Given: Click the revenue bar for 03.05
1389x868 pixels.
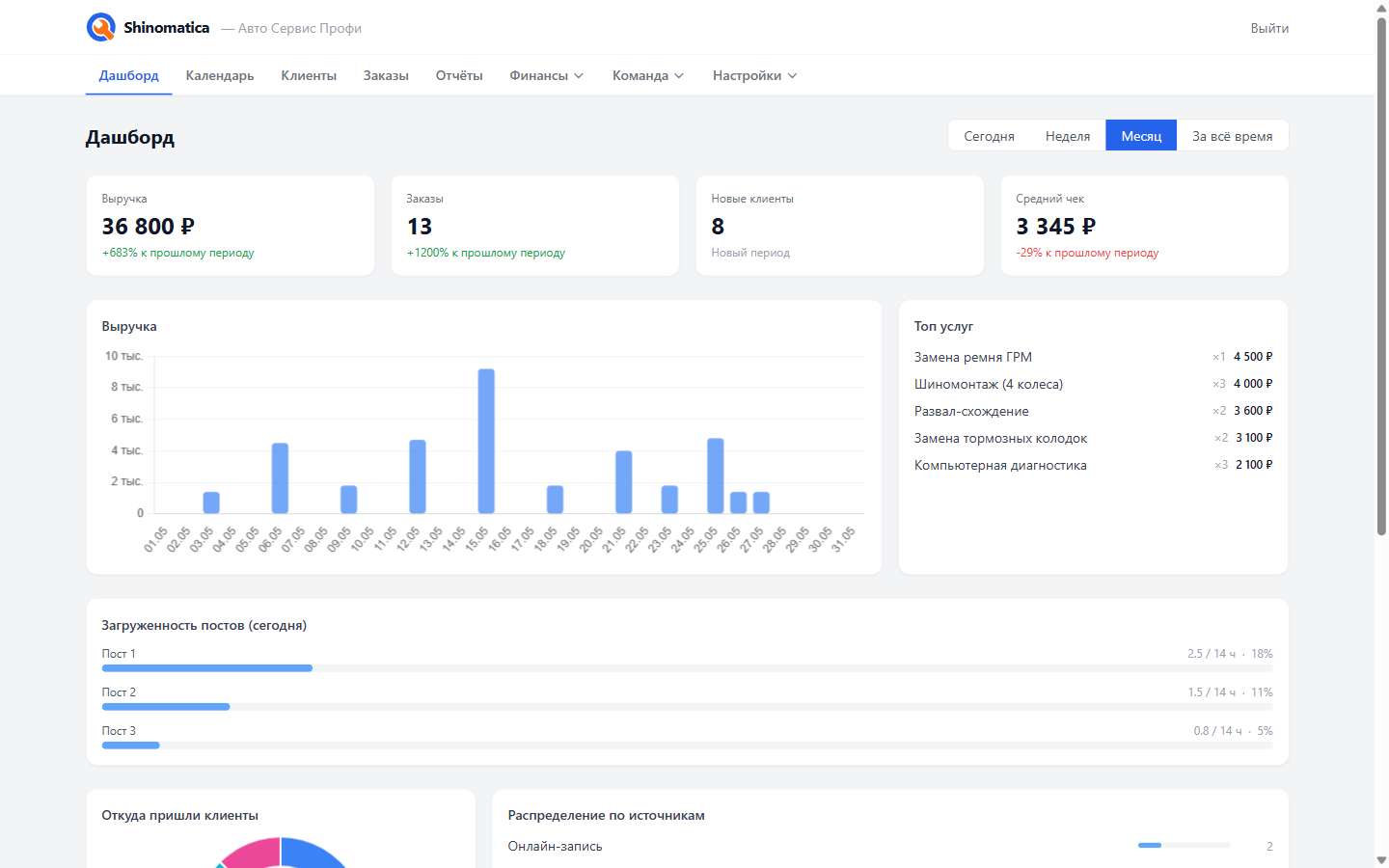Looking at the screenshot, I should click(211, 502).
